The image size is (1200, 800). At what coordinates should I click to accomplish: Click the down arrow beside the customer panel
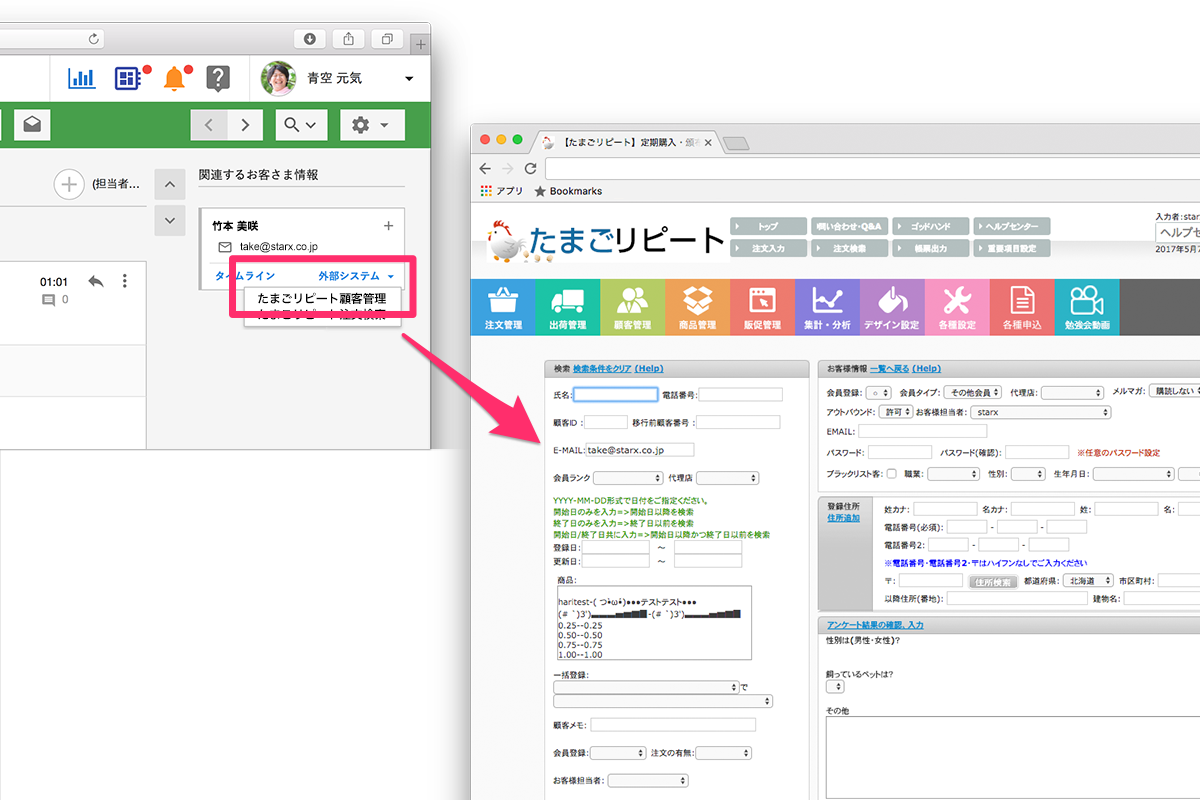pyautogui.click(x=169, y=220)
